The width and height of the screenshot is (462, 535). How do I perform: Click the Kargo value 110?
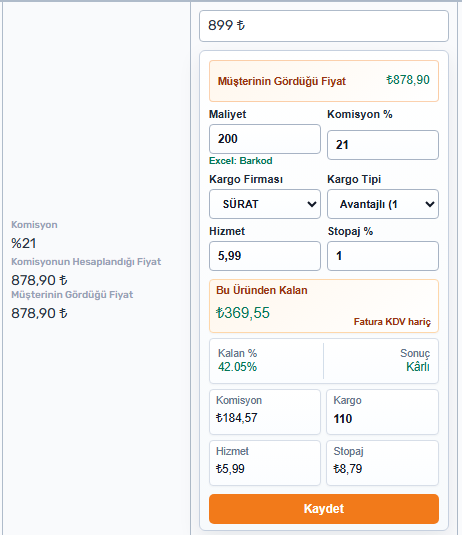(343, 419)
